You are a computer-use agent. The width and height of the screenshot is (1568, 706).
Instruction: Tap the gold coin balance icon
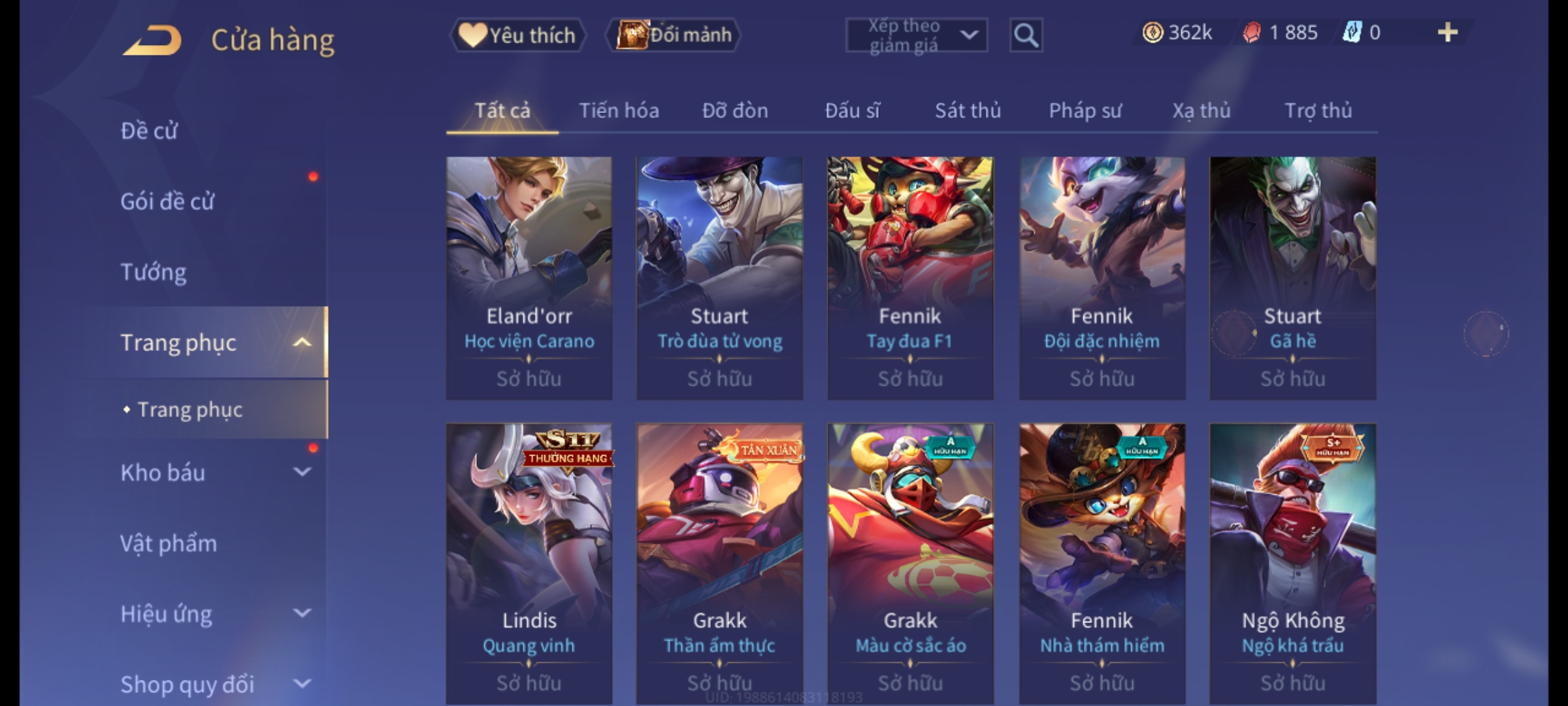(1152, 33)
